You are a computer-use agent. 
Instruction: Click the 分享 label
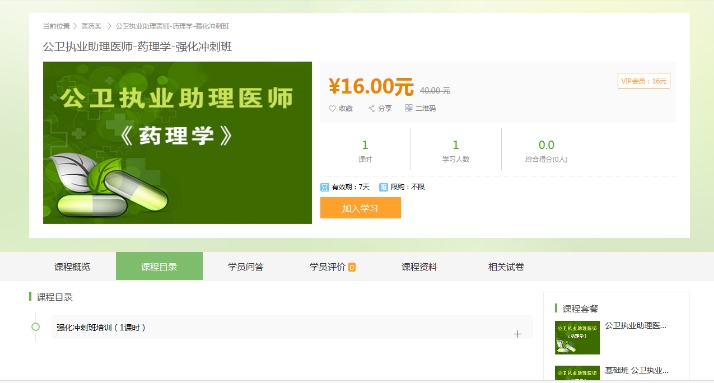click(385, 108)
